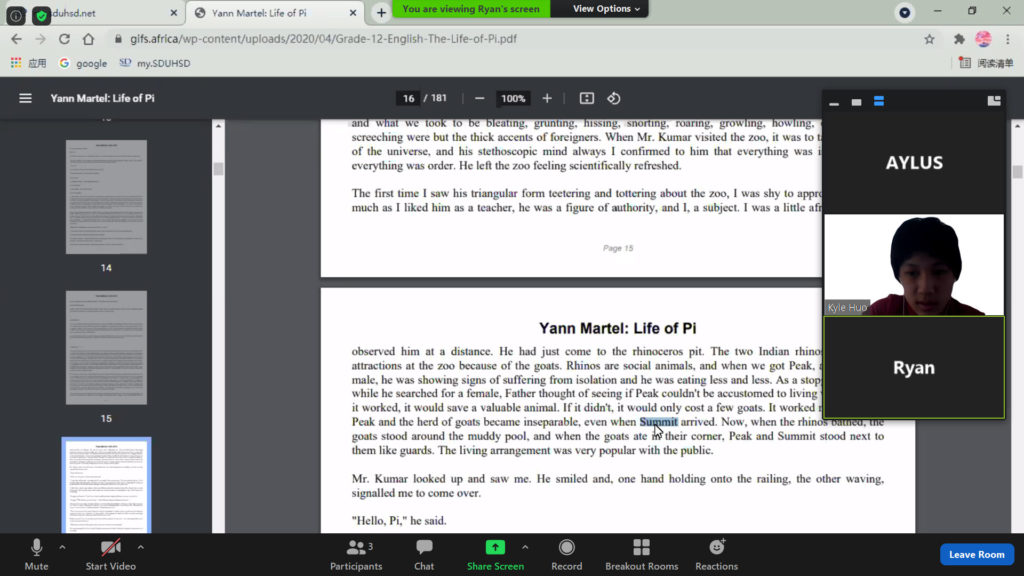The image size is (1024, 576).
Task: Click the green encryption shield icon
Action: [x=41, y=14]
